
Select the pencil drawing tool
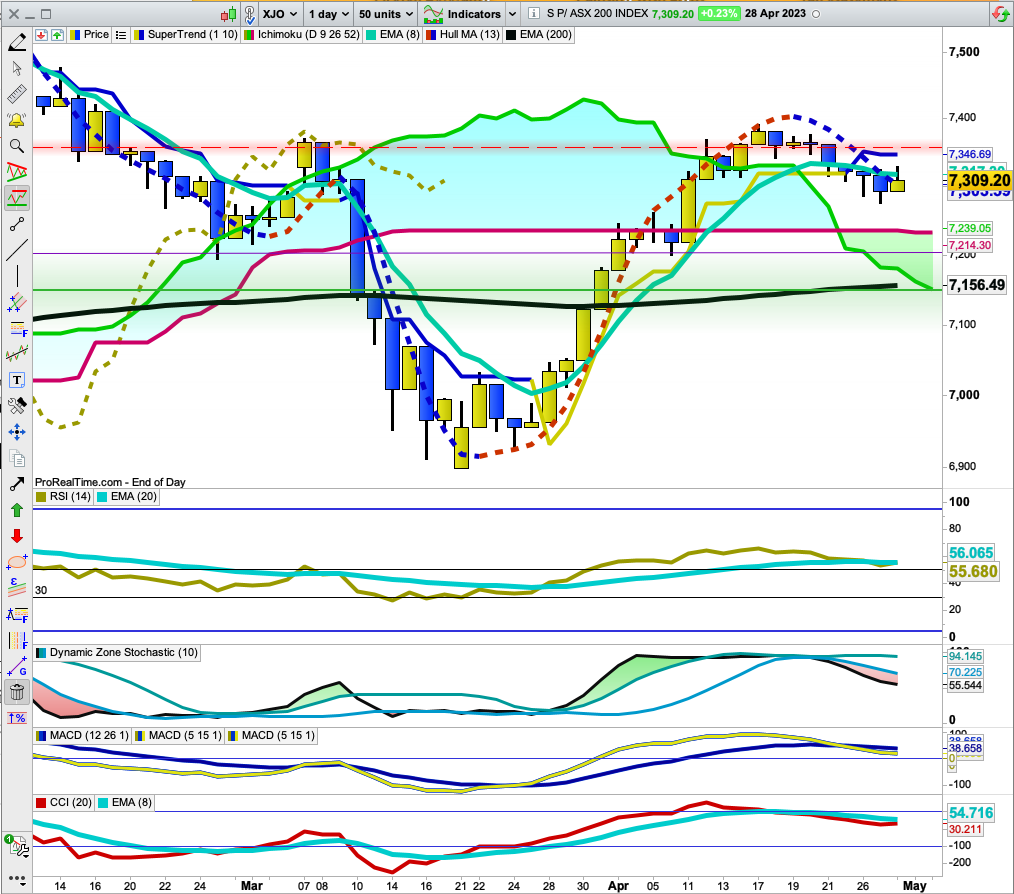pos(17,43)
